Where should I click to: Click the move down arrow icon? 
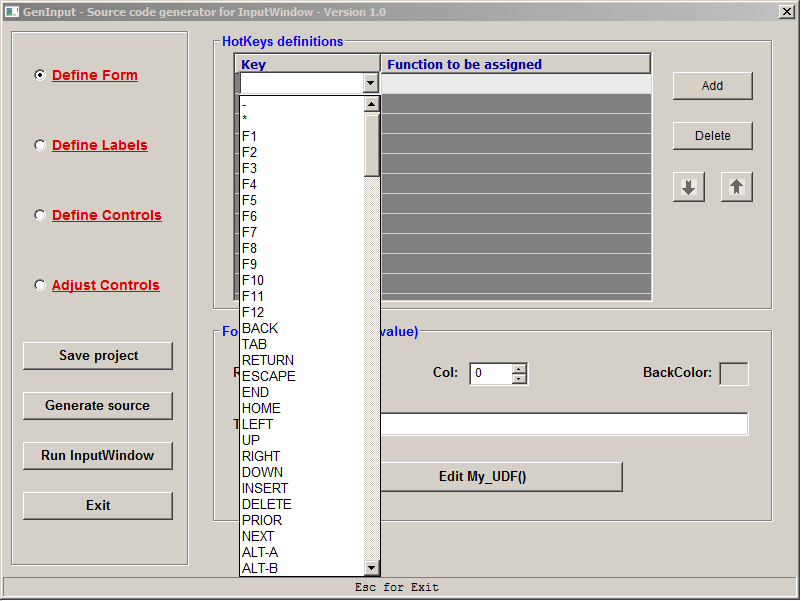(x=688, y=187)
